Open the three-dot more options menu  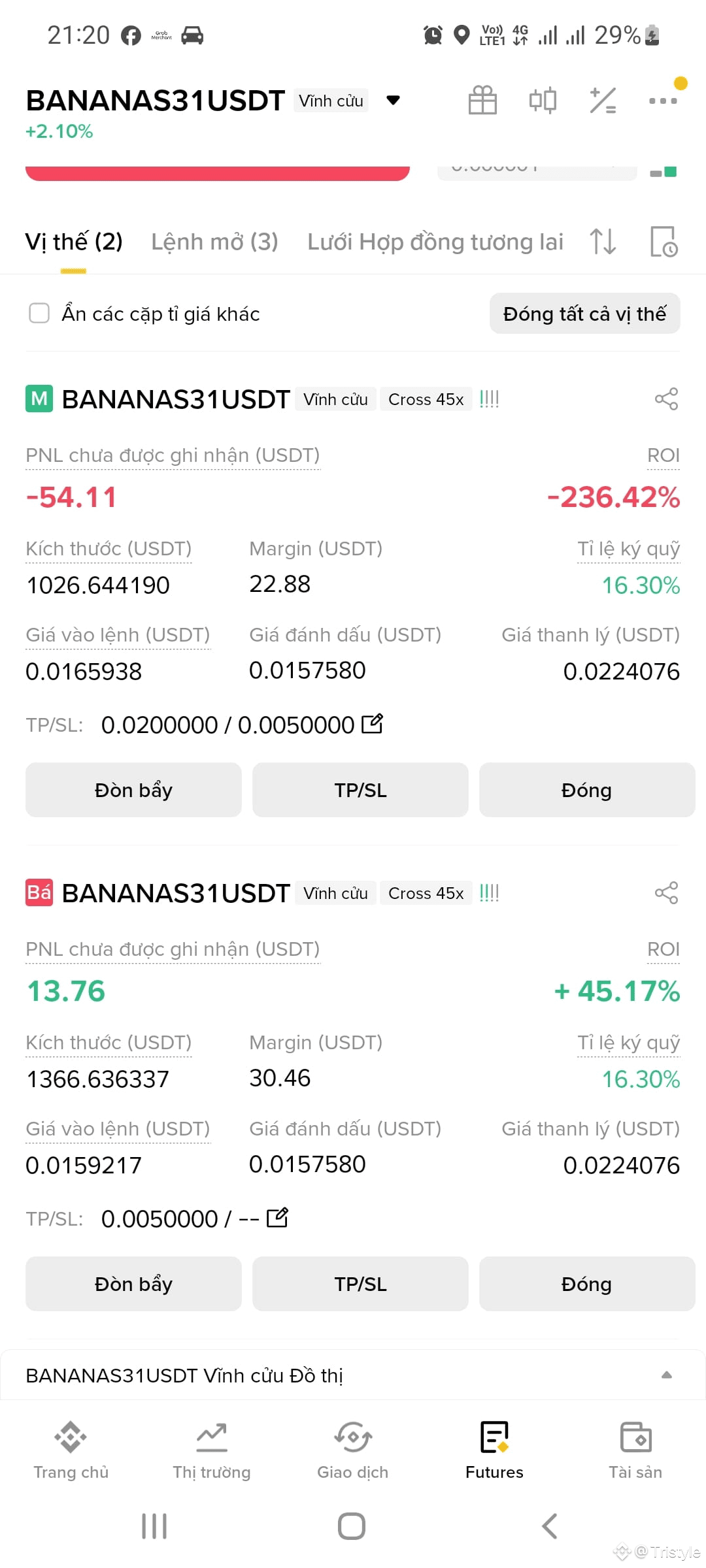tap(663, 101)
